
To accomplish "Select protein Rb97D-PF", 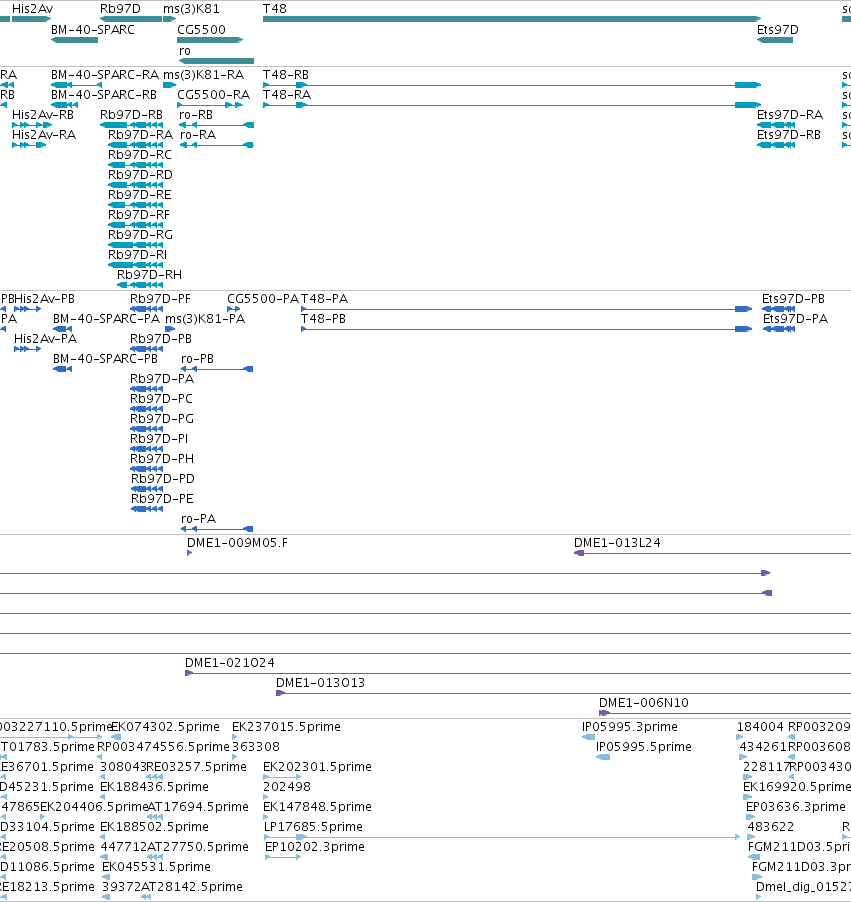I will point(161,299).
